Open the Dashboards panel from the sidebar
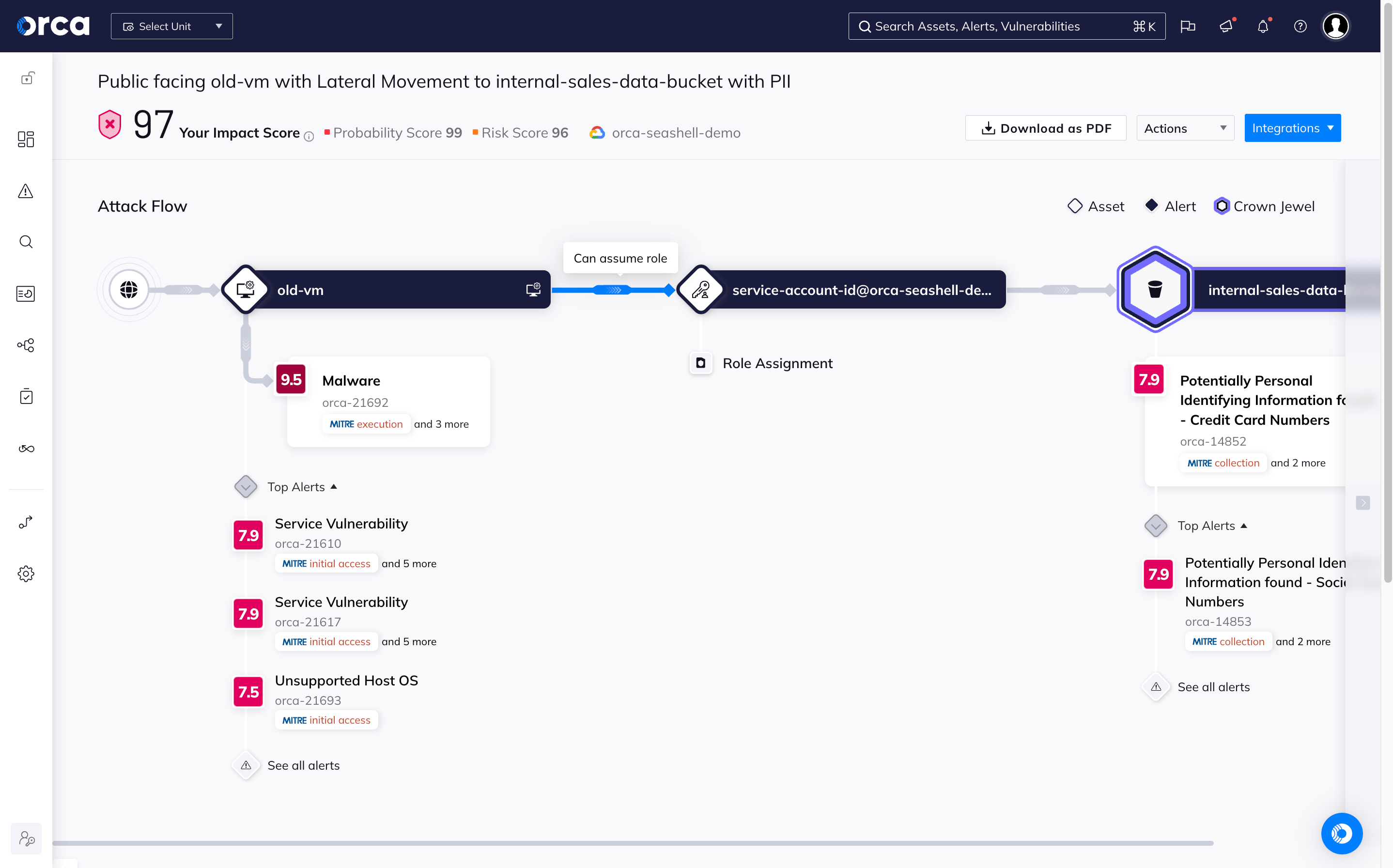 point(26,139)
